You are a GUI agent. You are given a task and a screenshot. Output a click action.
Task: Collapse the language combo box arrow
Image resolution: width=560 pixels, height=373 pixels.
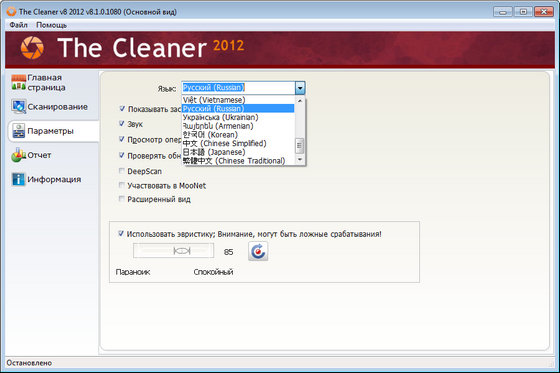pos(300,88)
